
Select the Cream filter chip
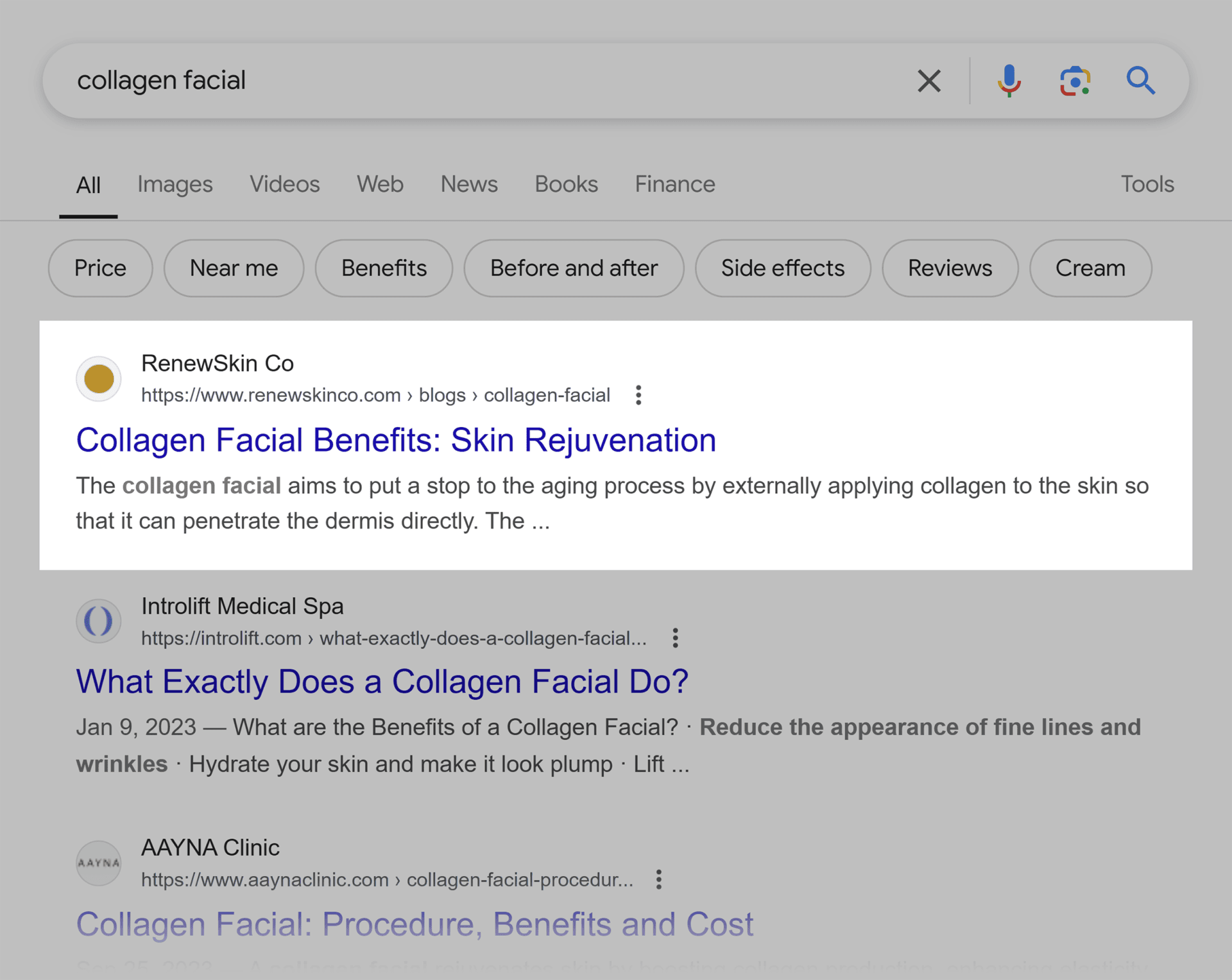click(x=1091, y=268)
